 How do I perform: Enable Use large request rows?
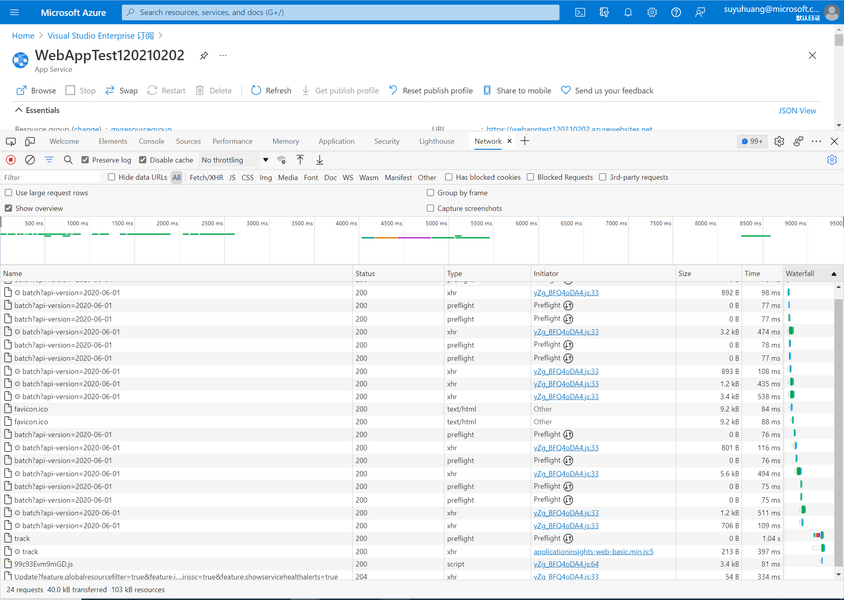[x=9, y=193]
